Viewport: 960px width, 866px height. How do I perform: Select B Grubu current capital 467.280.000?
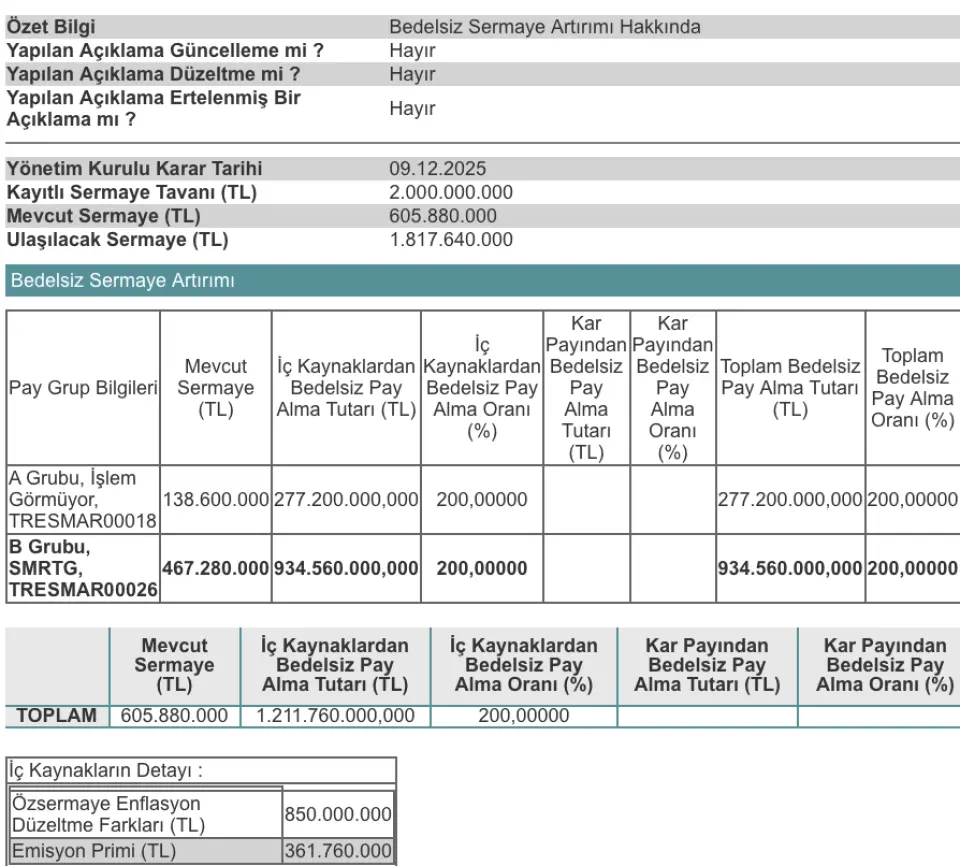(x=216, y=569)
